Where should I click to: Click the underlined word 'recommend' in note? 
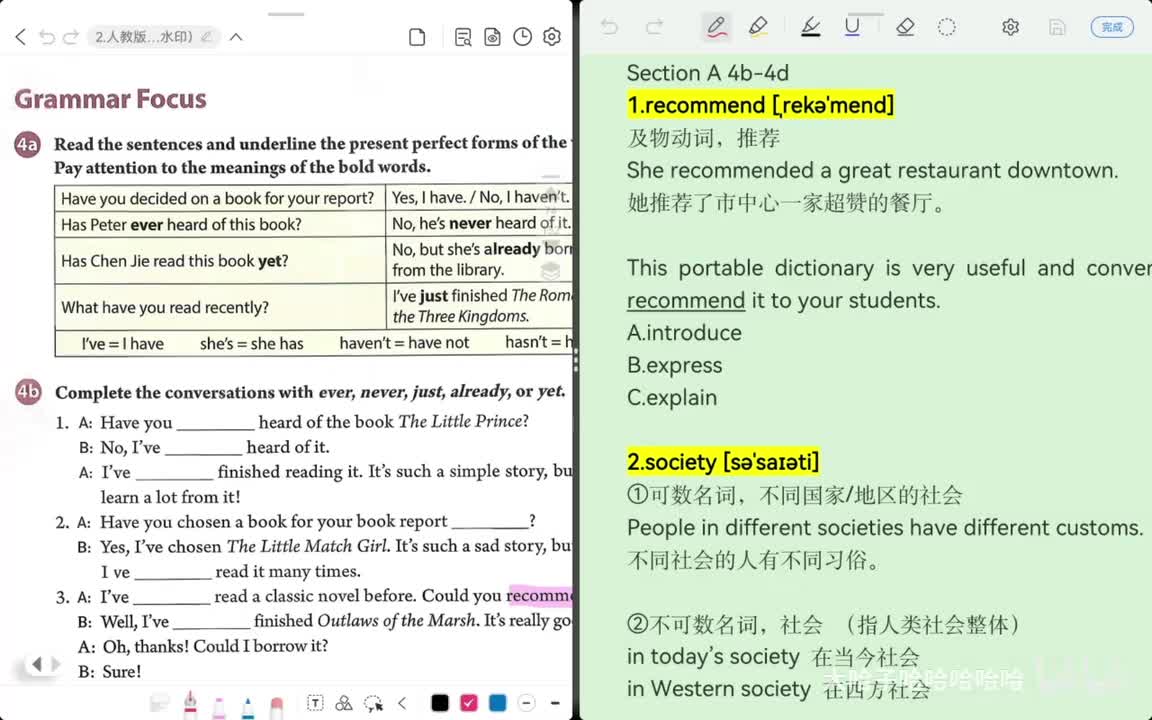pos(685,300)
